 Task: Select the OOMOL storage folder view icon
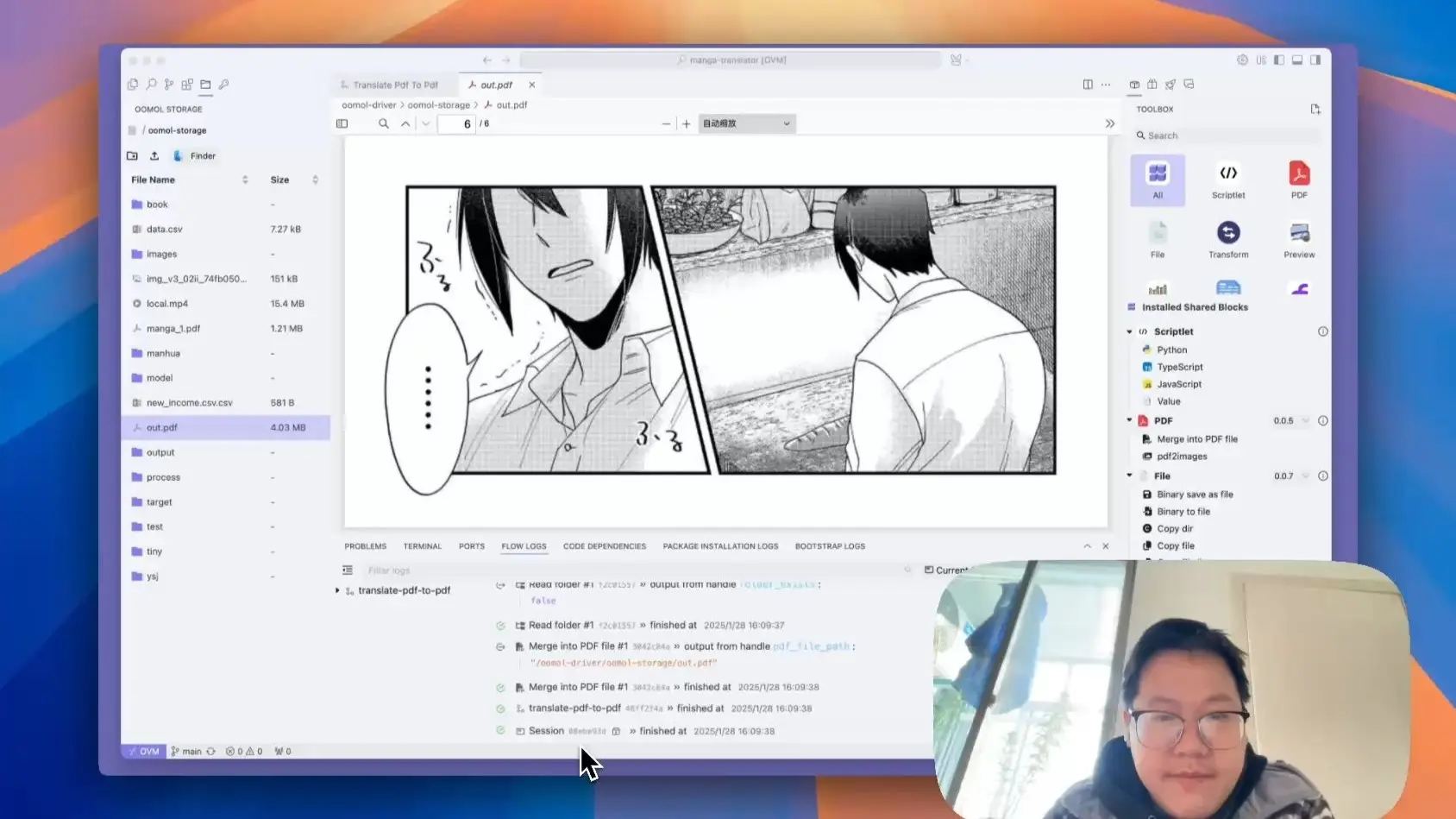click(205, 85)
